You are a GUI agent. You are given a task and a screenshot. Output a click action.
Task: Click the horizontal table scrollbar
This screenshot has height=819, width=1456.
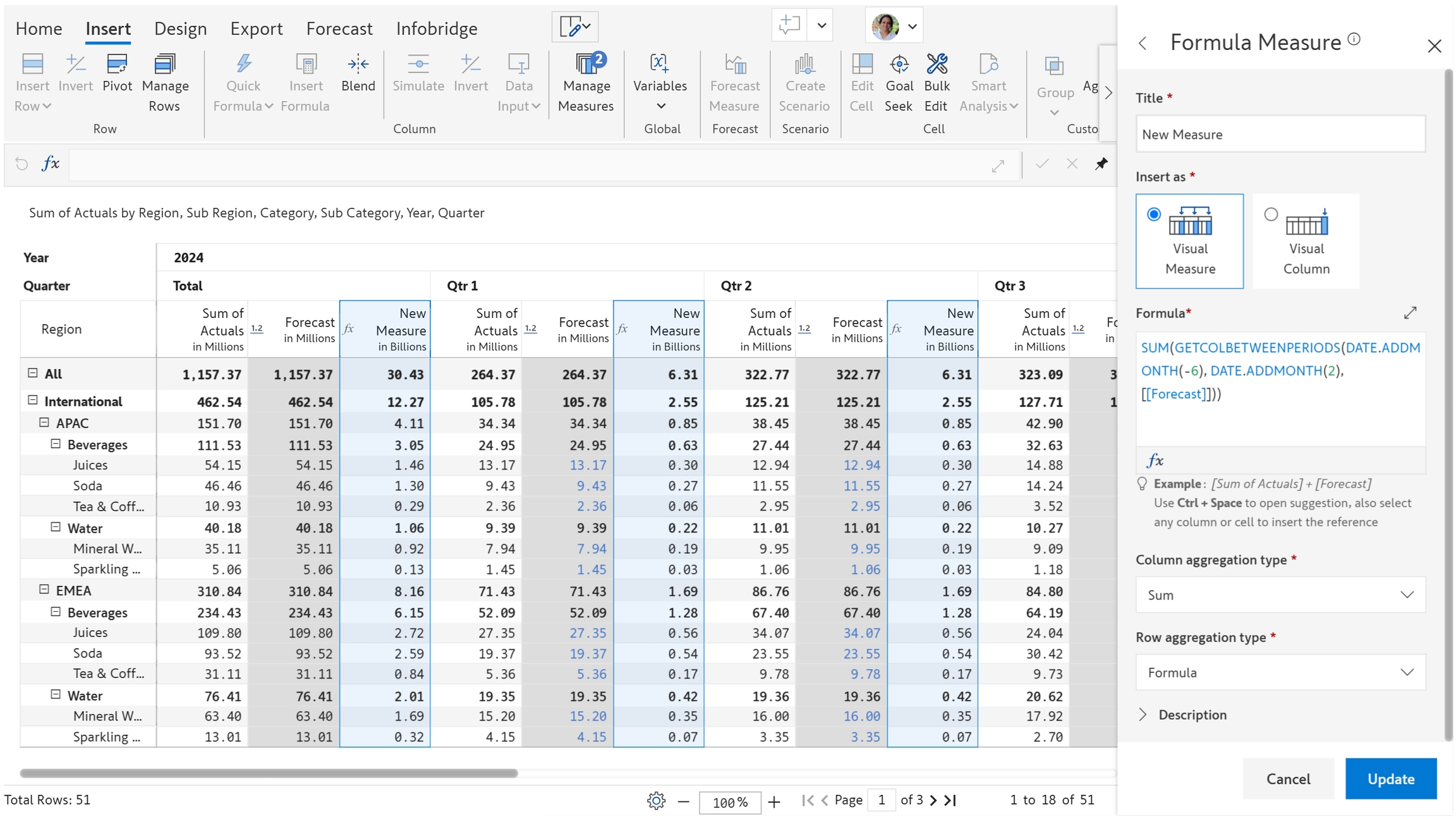coord(269,773)
